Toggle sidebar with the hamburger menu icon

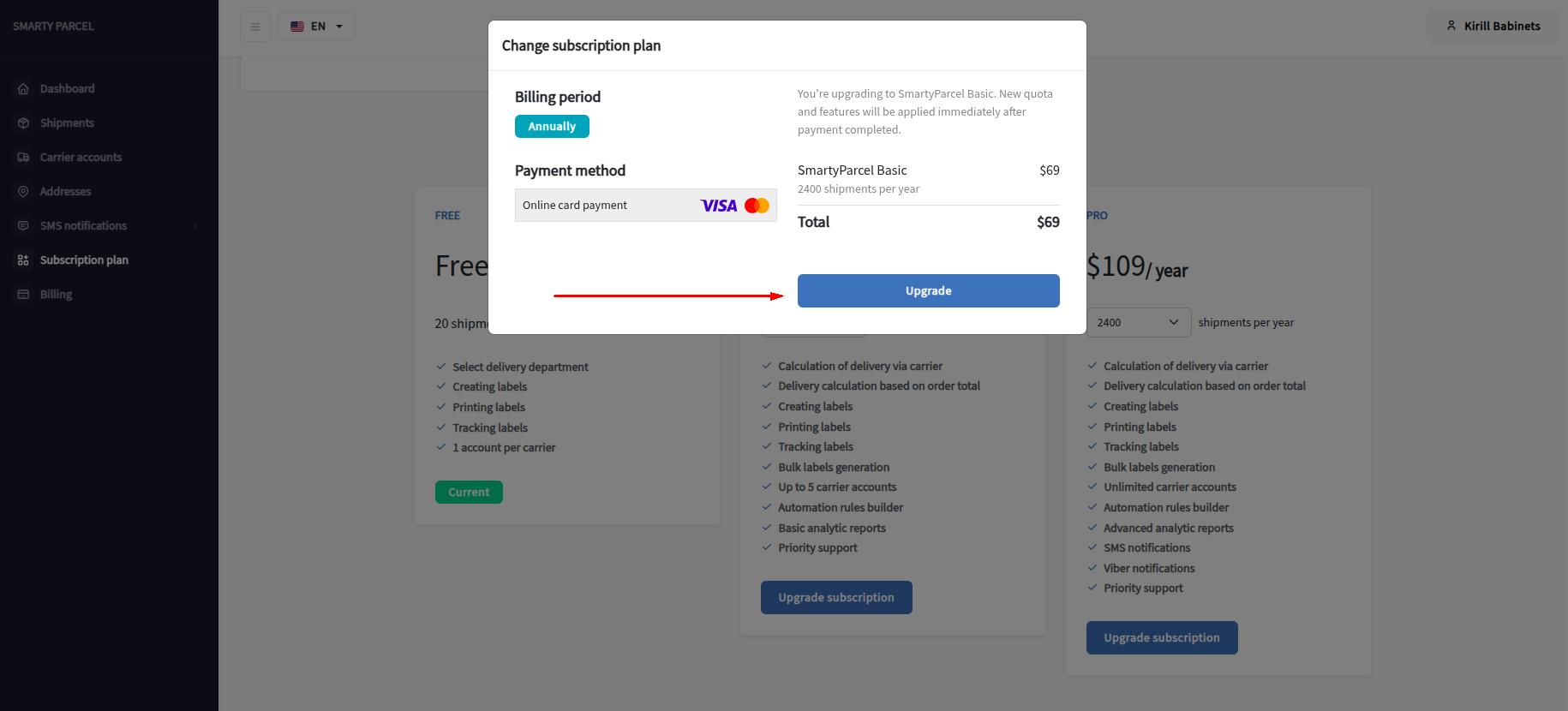coord(254,27)
